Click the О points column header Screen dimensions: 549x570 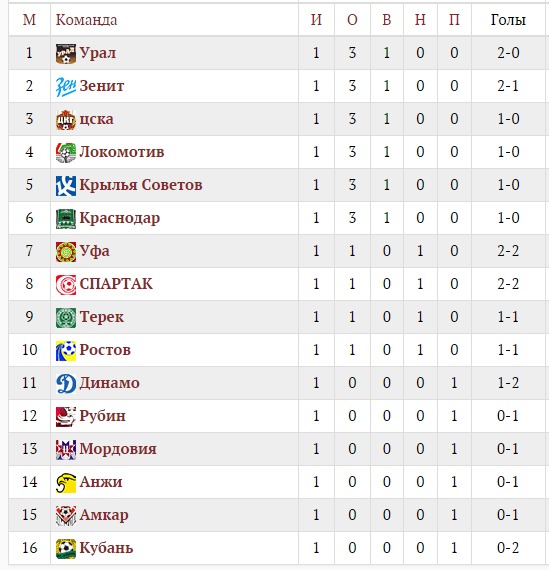[x=352, y=20]
